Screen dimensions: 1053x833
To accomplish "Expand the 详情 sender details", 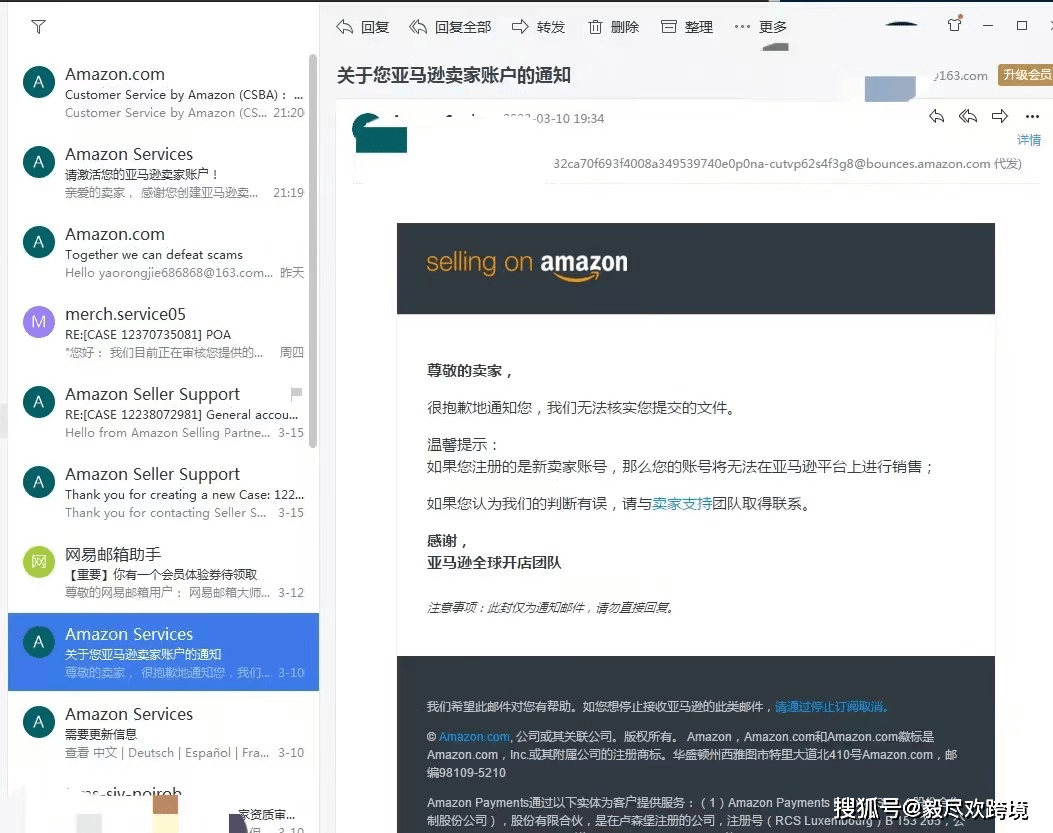I will tap(1029, 139).
